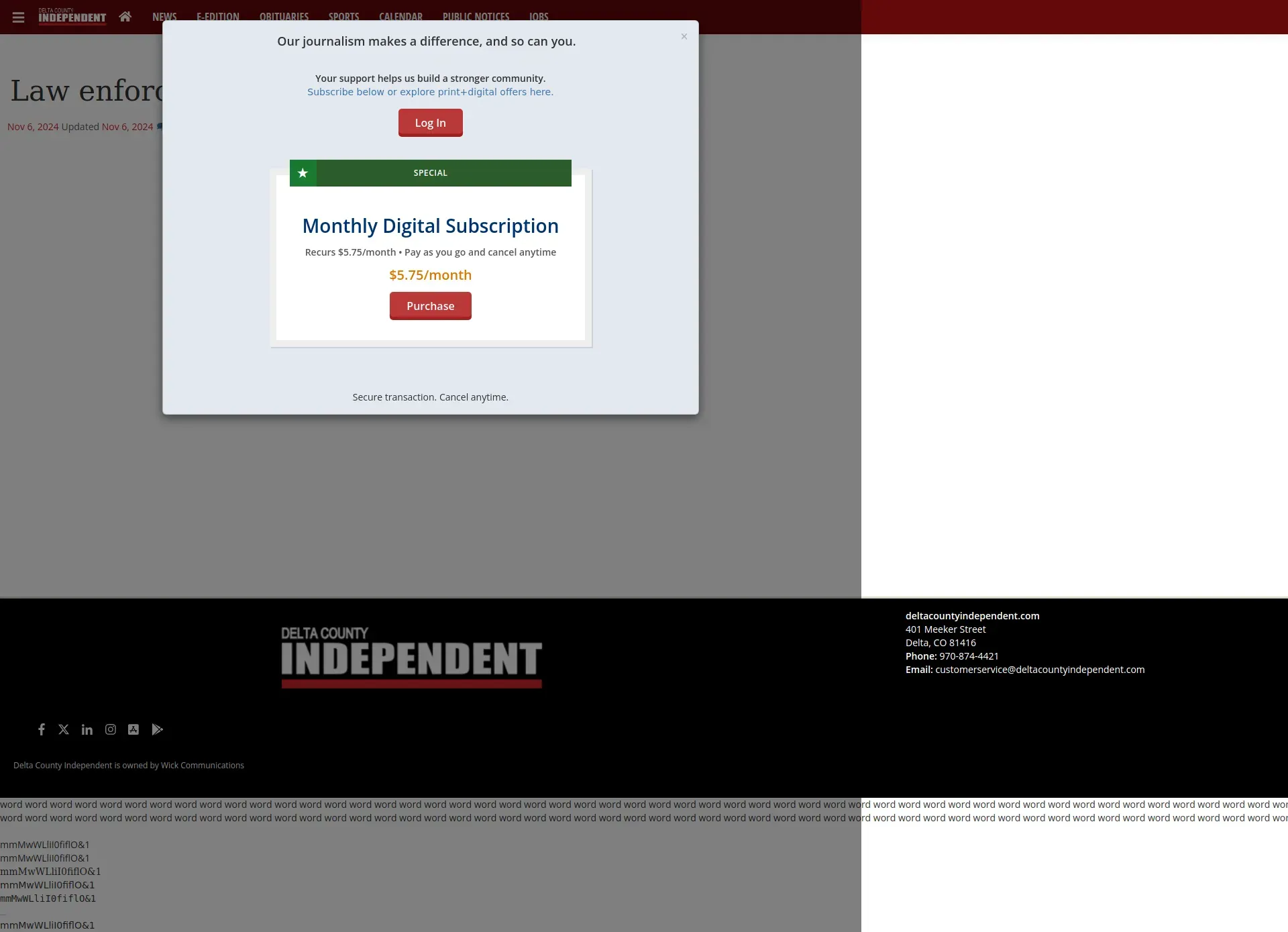Click the customer service email address

pyautogui.click(x=1039, y=670)
